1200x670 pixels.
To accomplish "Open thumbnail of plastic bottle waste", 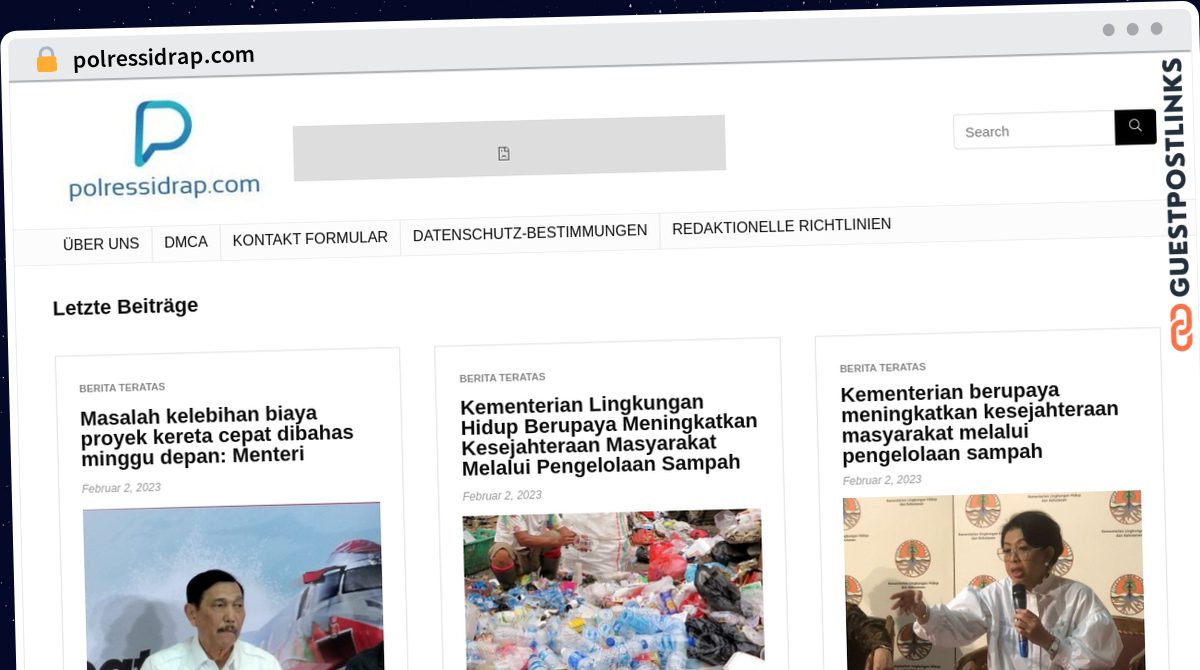I will click(x=613, y=589).
